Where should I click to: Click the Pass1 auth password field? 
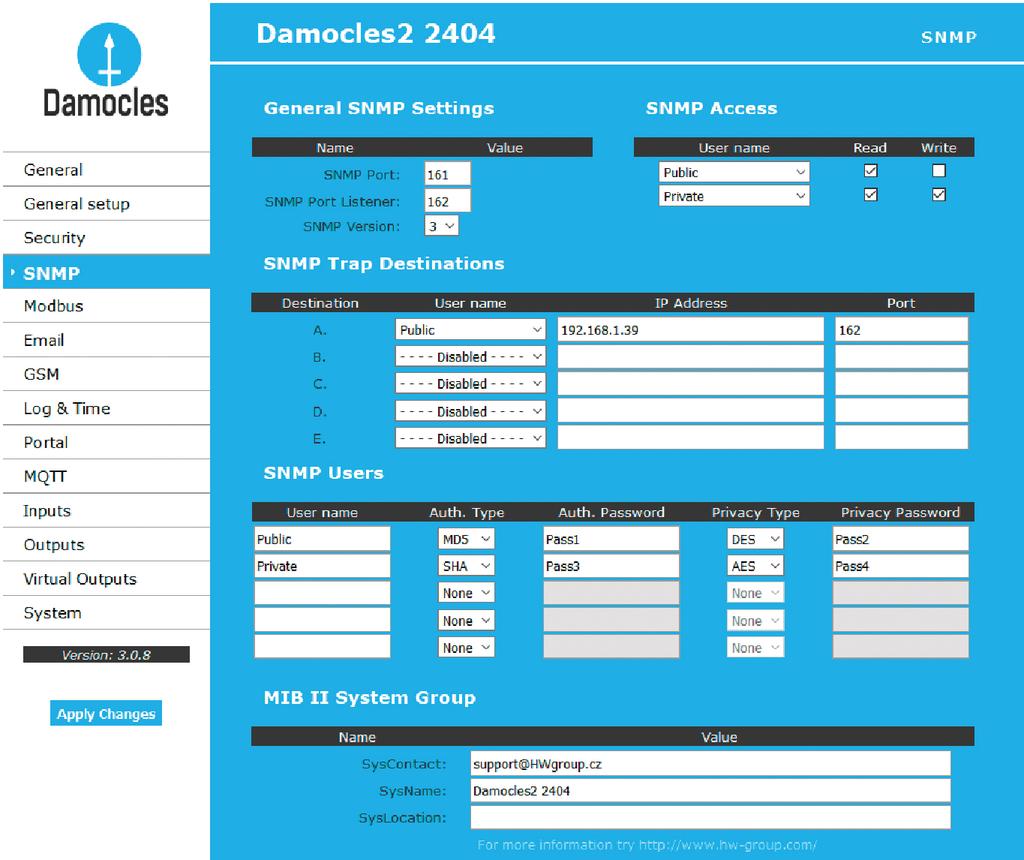tap(611, 539)
